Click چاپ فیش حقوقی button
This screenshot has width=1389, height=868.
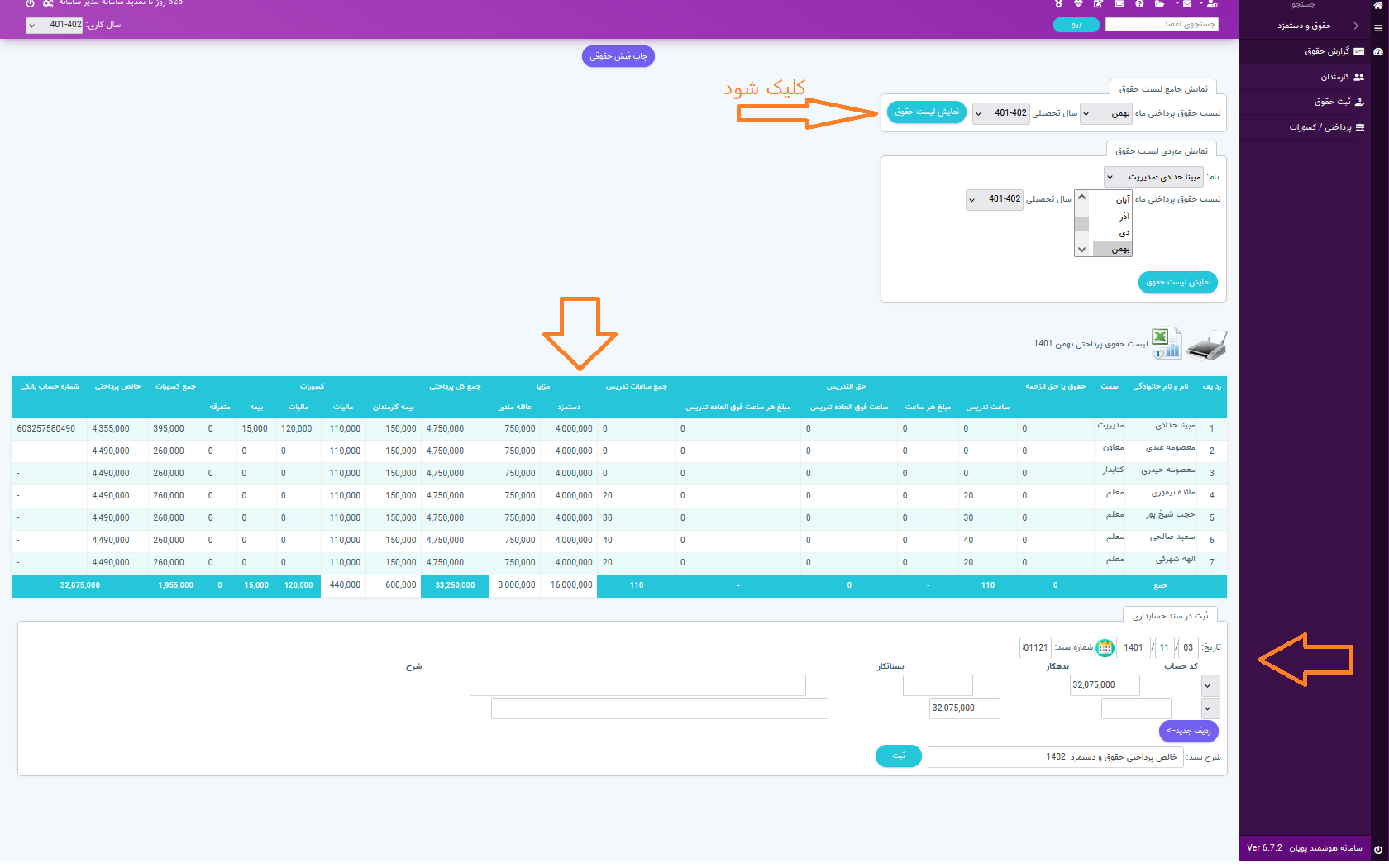tap(618, 56)
